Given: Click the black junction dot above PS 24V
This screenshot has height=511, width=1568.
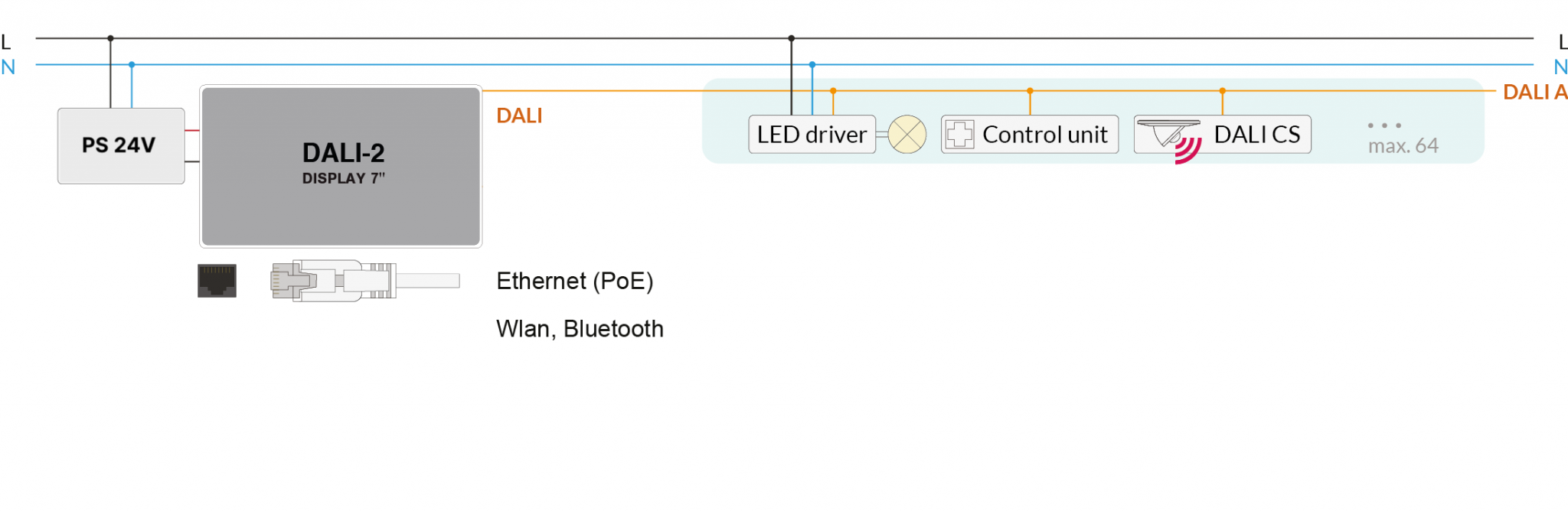Looking at the screenshot, I should coord(110,38).
